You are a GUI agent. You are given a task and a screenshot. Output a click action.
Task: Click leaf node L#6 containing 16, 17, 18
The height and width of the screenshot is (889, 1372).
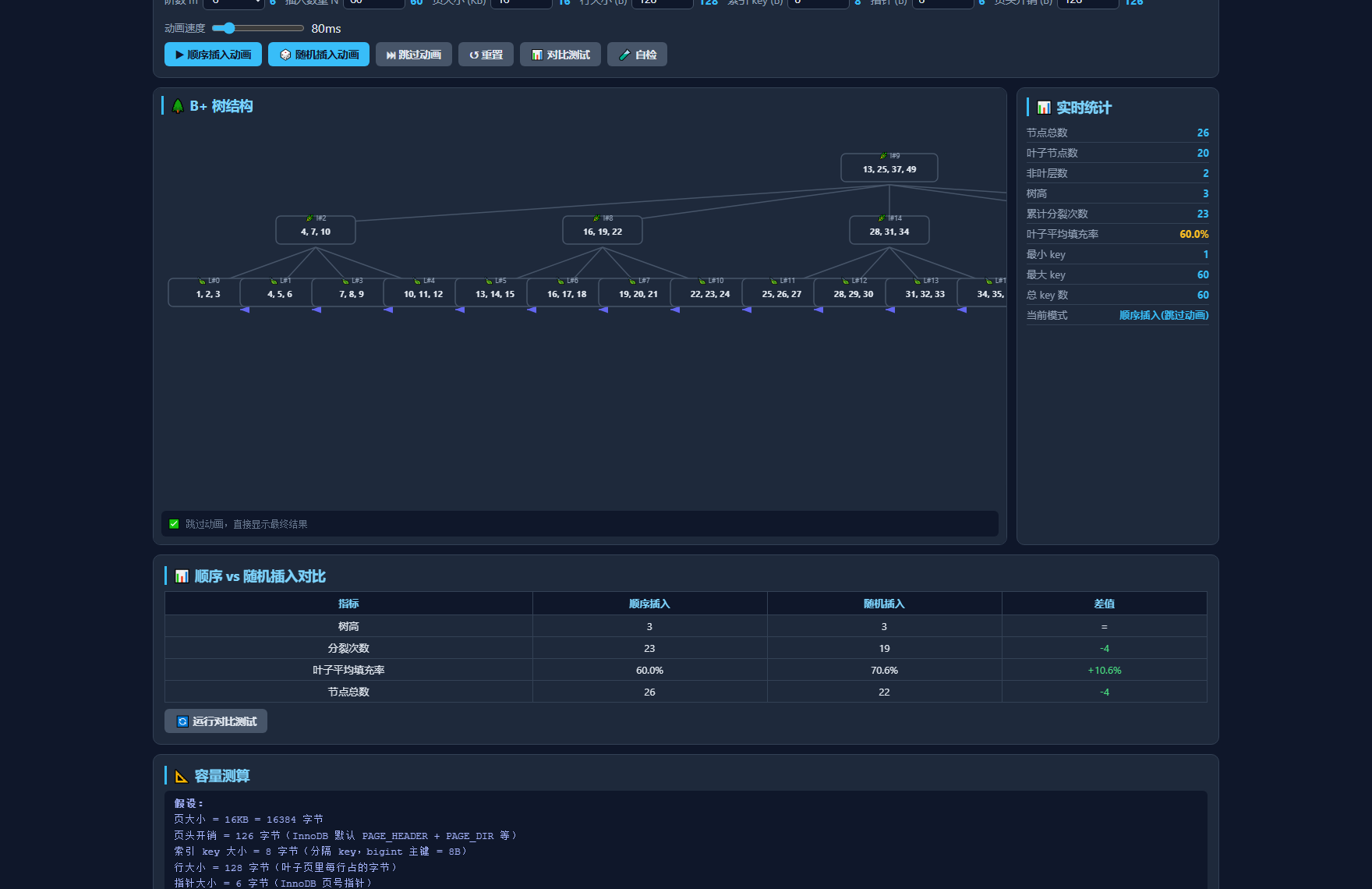567,292
